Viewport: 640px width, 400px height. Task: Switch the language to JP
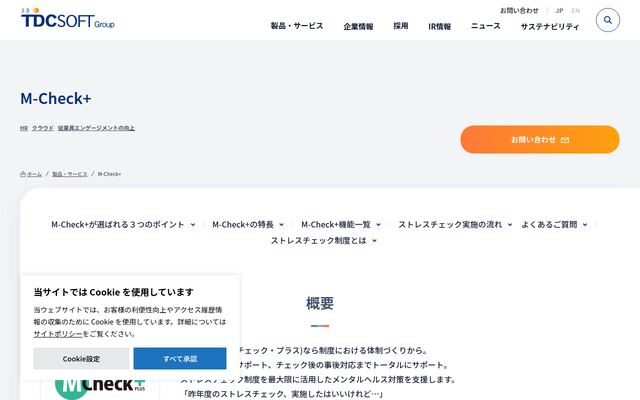pyautogui.click(x=559, y=11)
